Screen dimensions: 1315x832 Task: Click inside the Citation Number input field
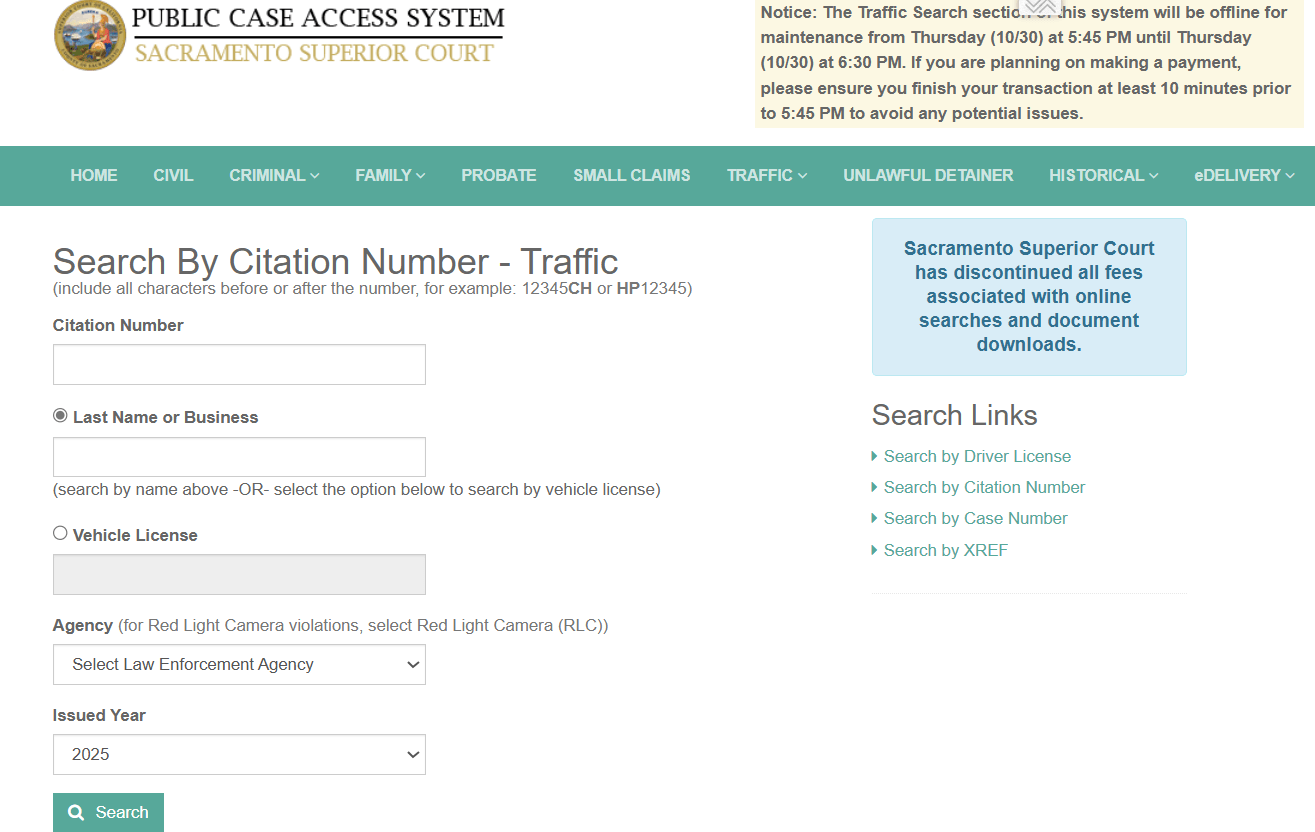[x=239, y=364]
